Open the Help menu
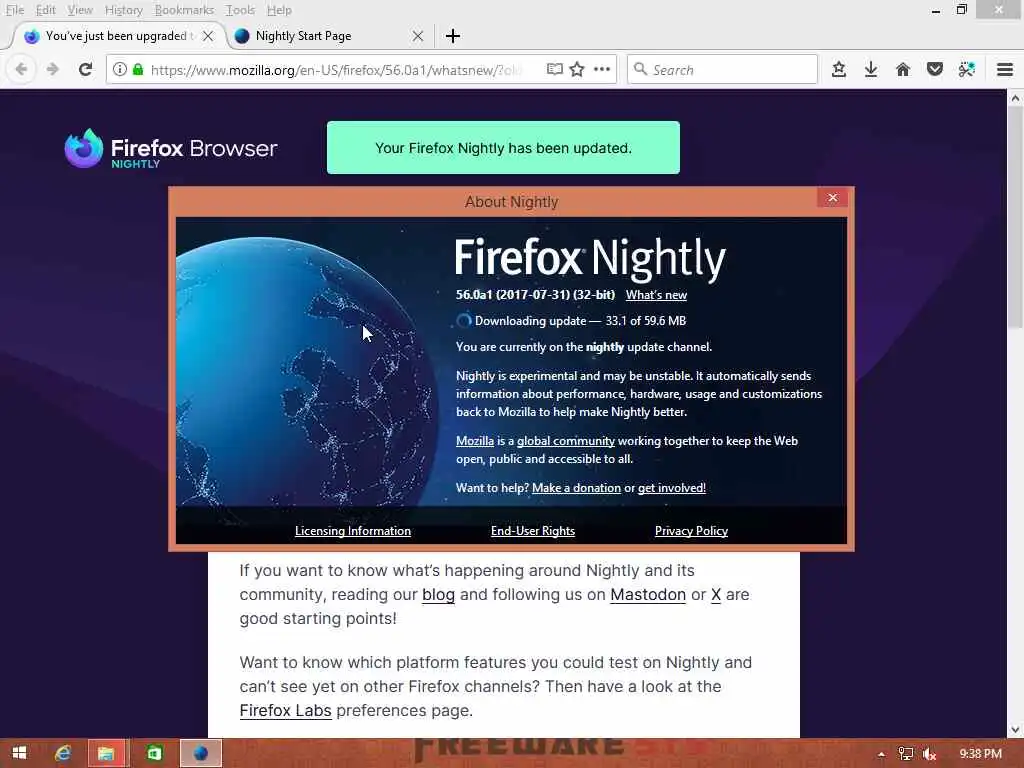Viewport: 1024px width, 768px height. [279, 10]
